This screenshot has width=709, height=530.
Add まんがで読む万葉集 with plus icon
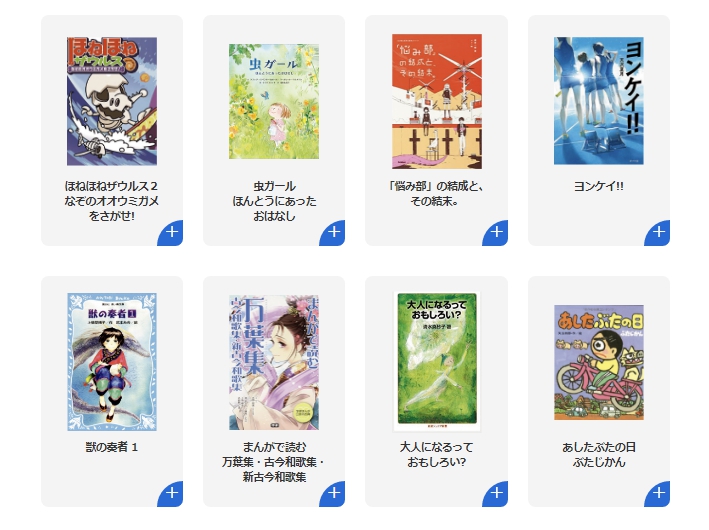point(332,494)
